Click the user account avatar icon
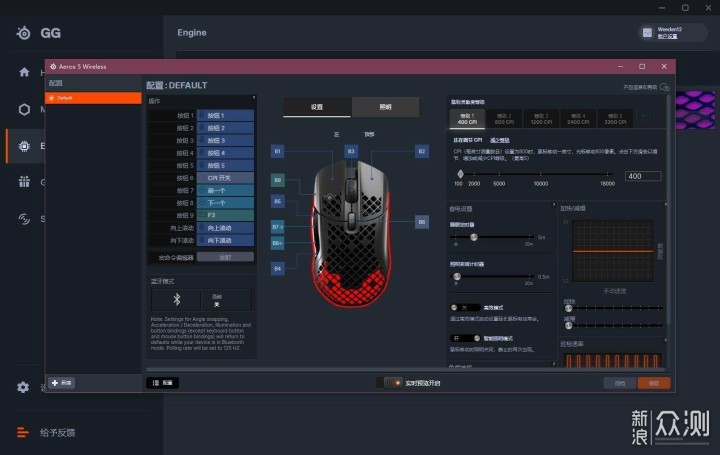Image resolution: width=720 pixels, height=455 pixels. (x=647, y=33)
